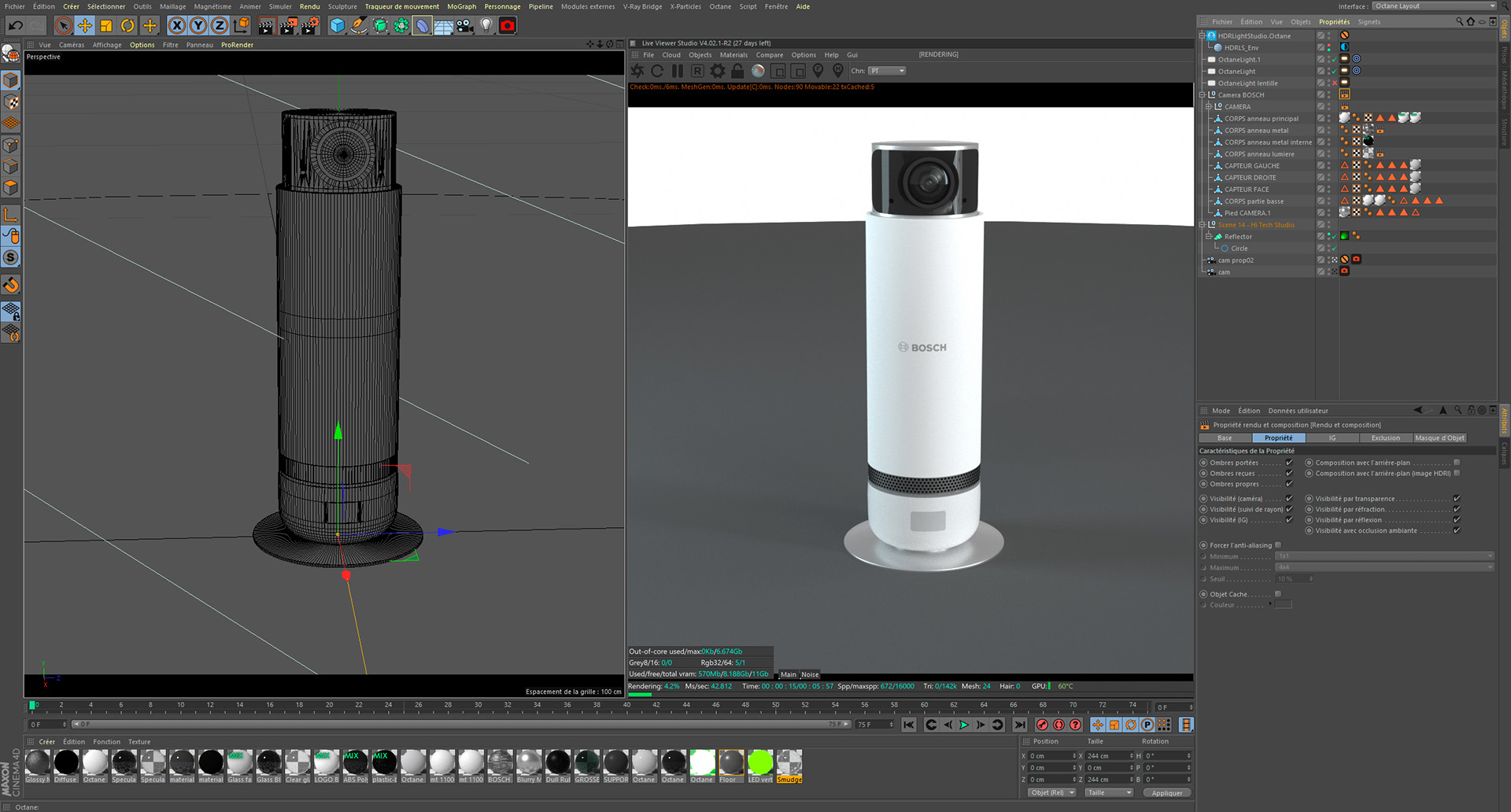
Task: Switch to the Exclusion tab
Action: pos(1386,438)
